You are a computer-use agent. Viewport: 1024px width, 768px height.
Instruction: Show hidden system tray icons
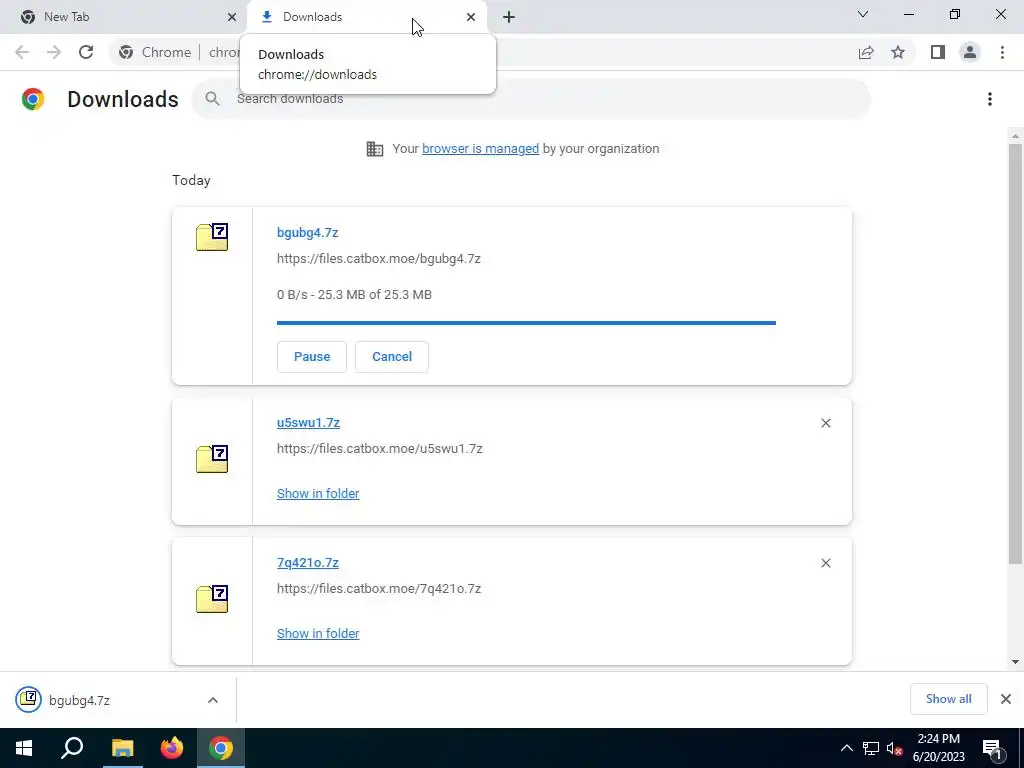(x=846, y=748)
